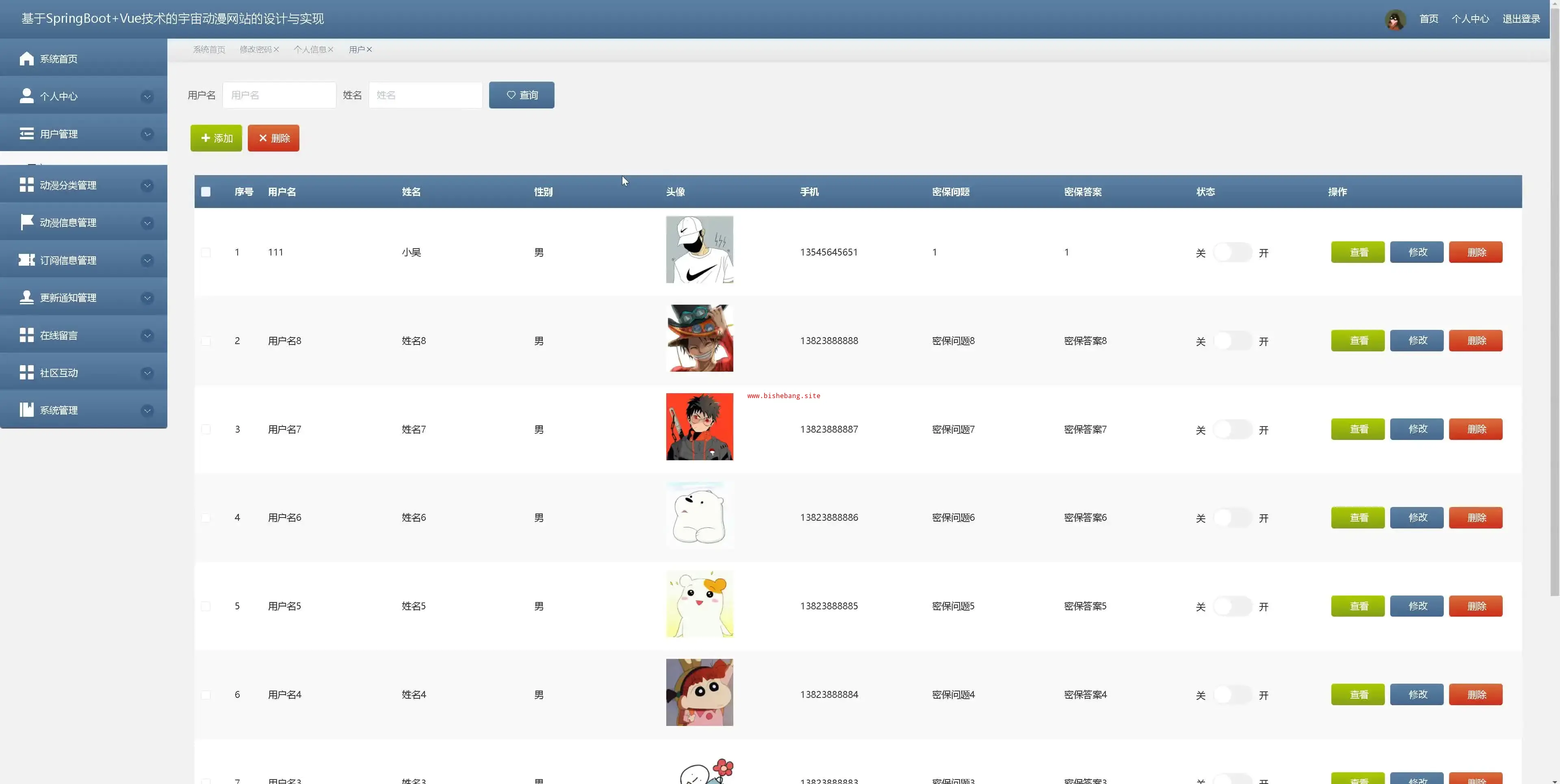Expand the 社区互动 dropdown arrow
The width and height of the screenshot is (1560, 784).
(147, 373)
